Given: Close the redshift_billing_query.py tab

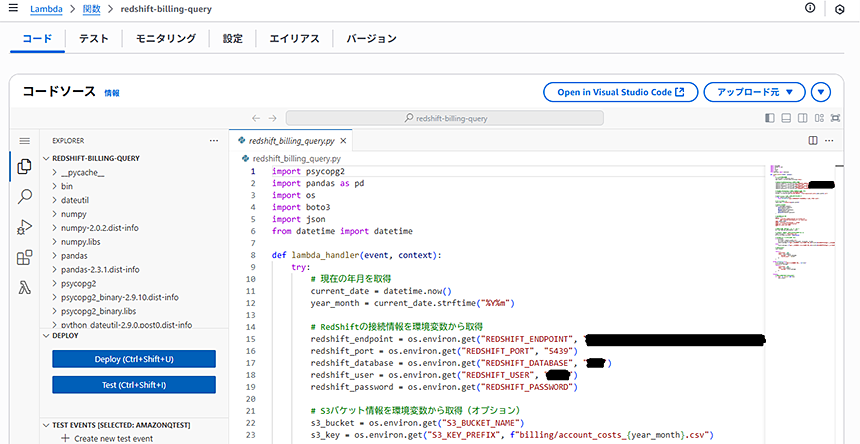Looking at the screenshot, I should [x=343, y=141].
